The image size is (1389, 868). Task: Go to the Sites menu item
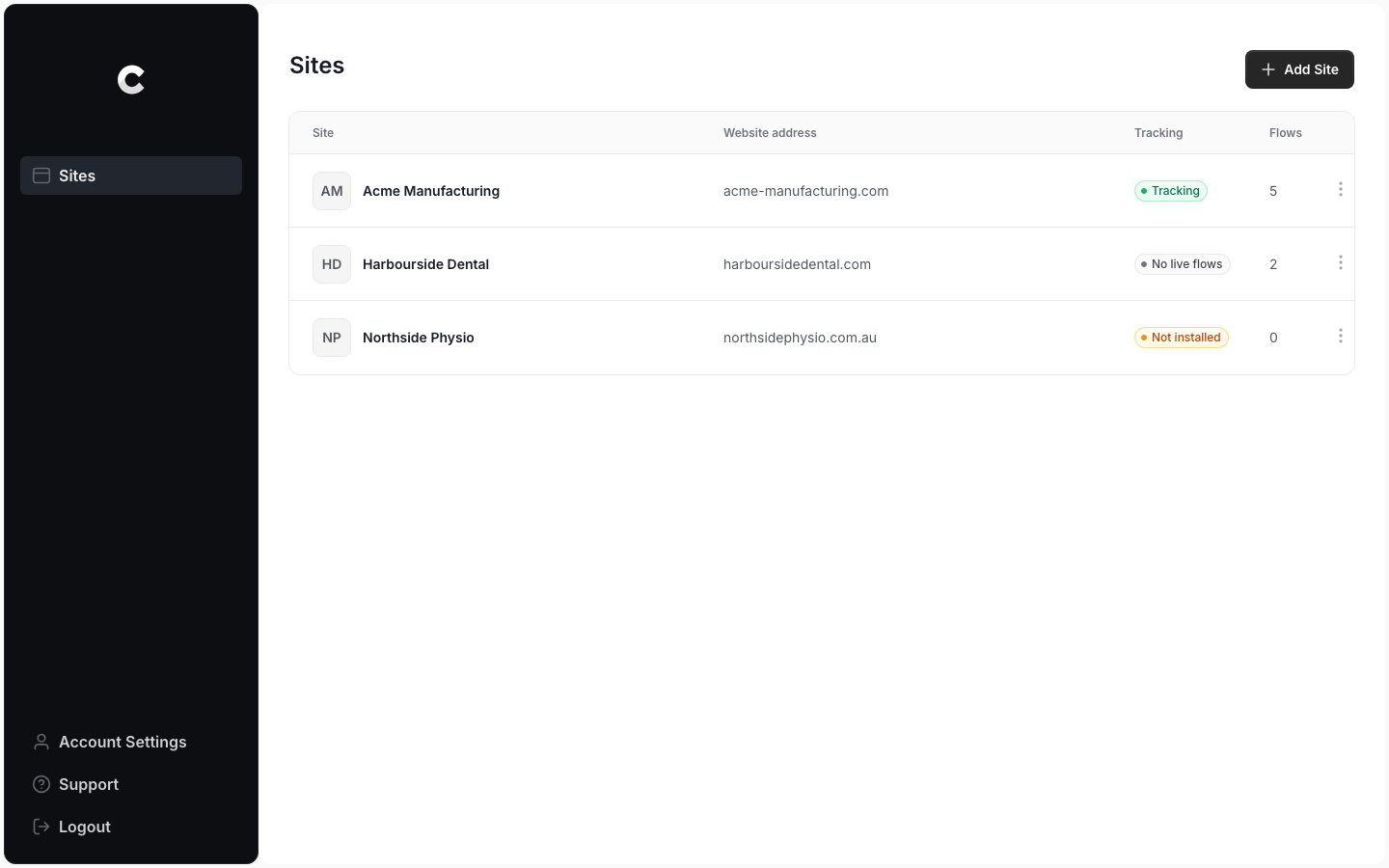pos(131,176)
